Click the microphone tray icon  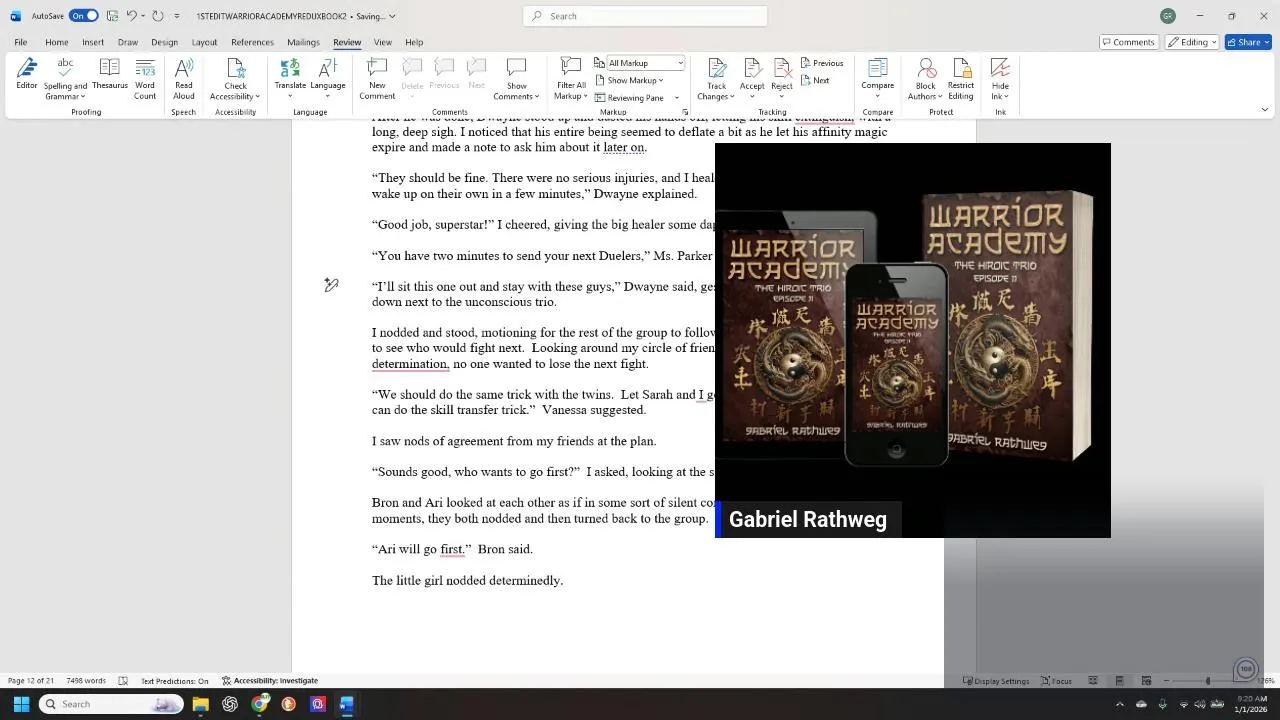point(1162,704)
